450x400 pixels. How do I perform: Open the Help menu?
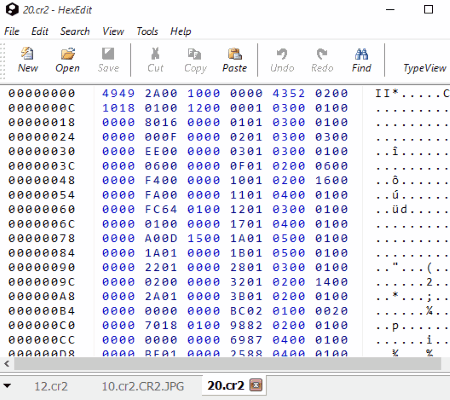181,31
